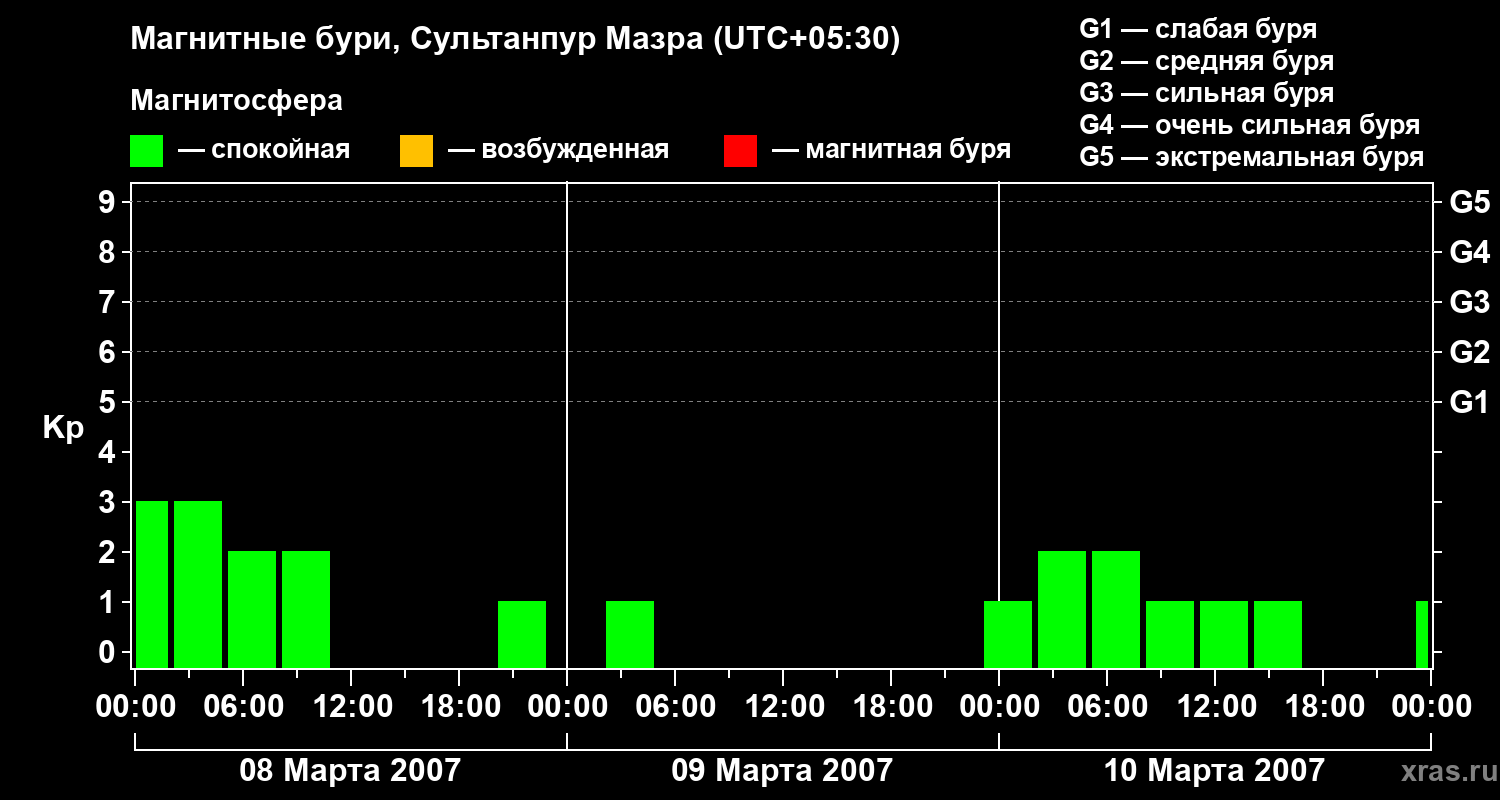1500x800 pixels.
Task: Click the 'G4' label on the right axis
Action: tap(1469, 252)
